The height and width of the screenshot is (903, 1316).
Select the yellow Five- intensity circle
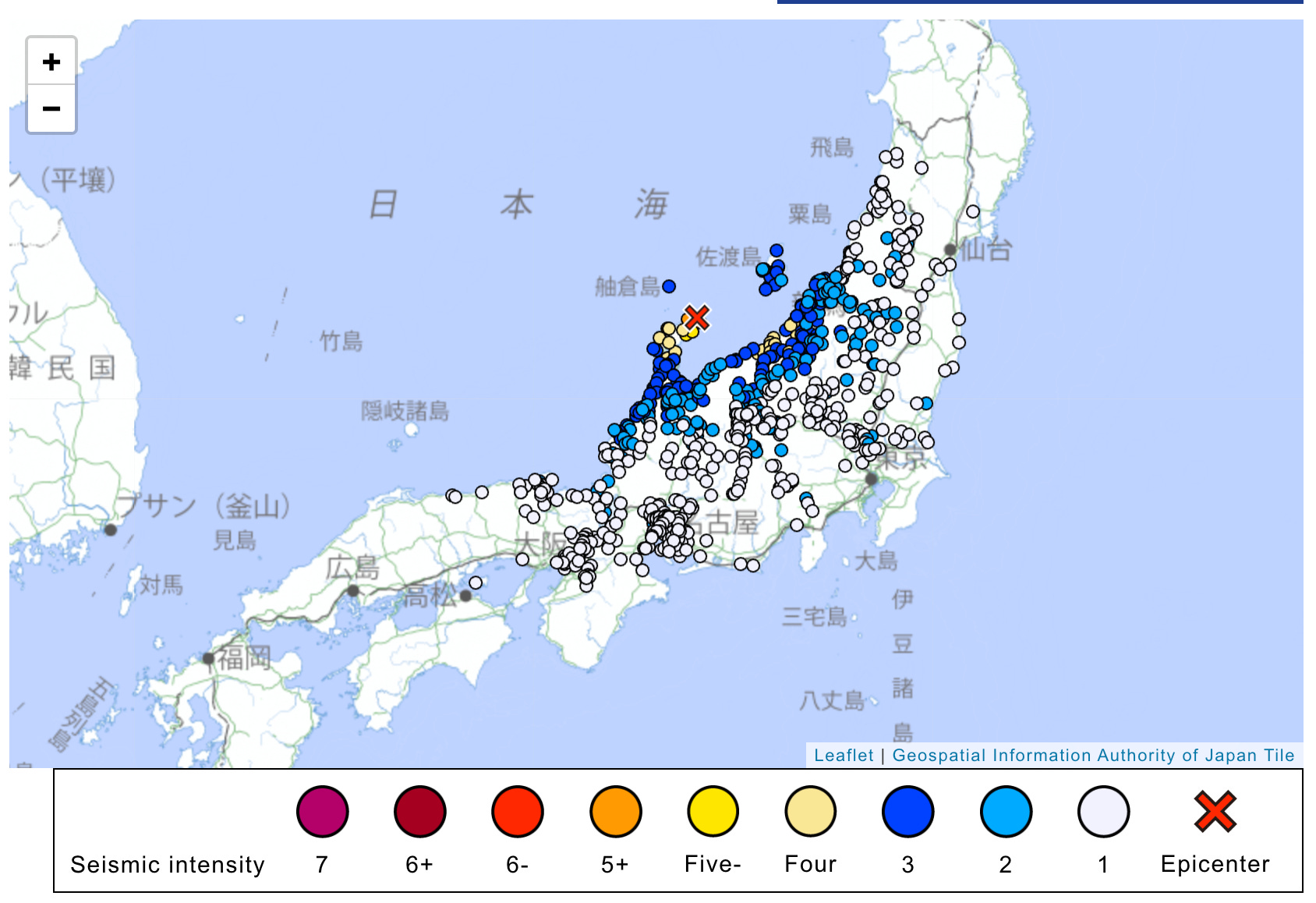[x=713, y=812]
